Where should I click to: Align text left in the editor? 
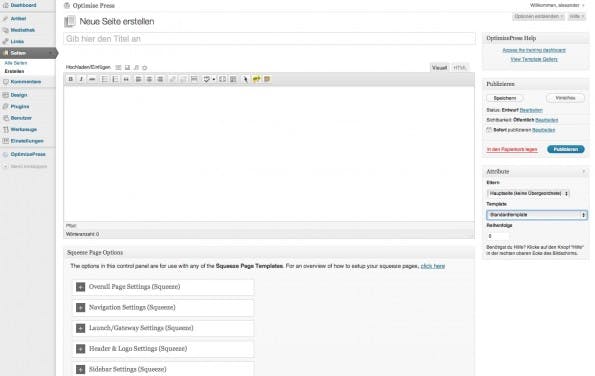click(139, 79)
